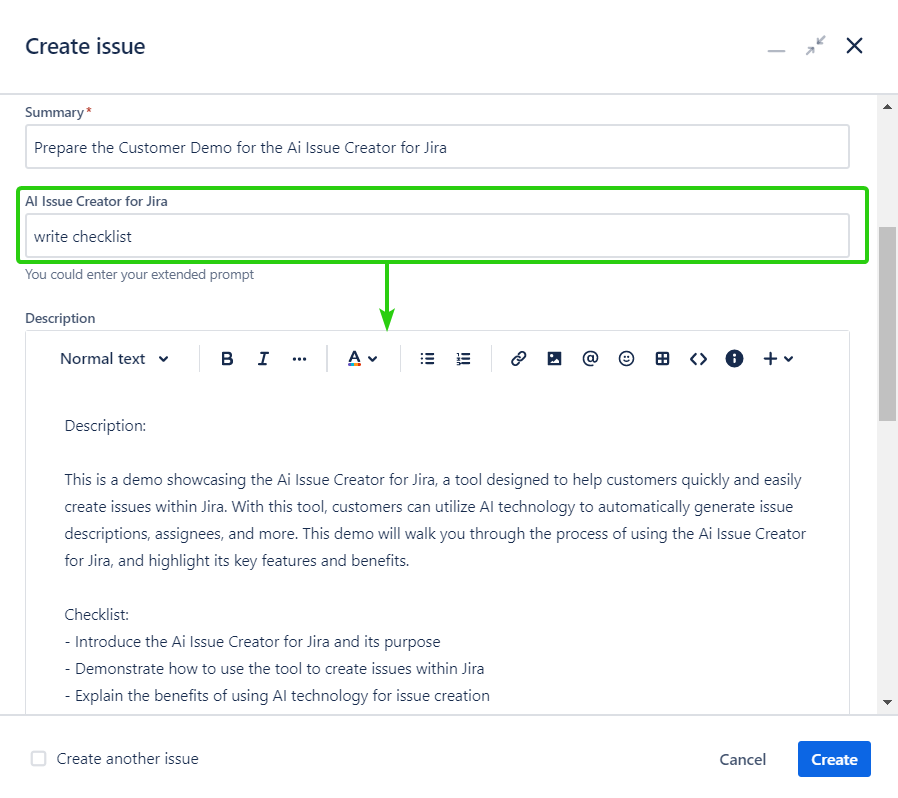Image resolution: width=898 pixels, height=798 pixels.
Task: Insert a bullet list
Action: pyautogui.click(x=427, y=359)
